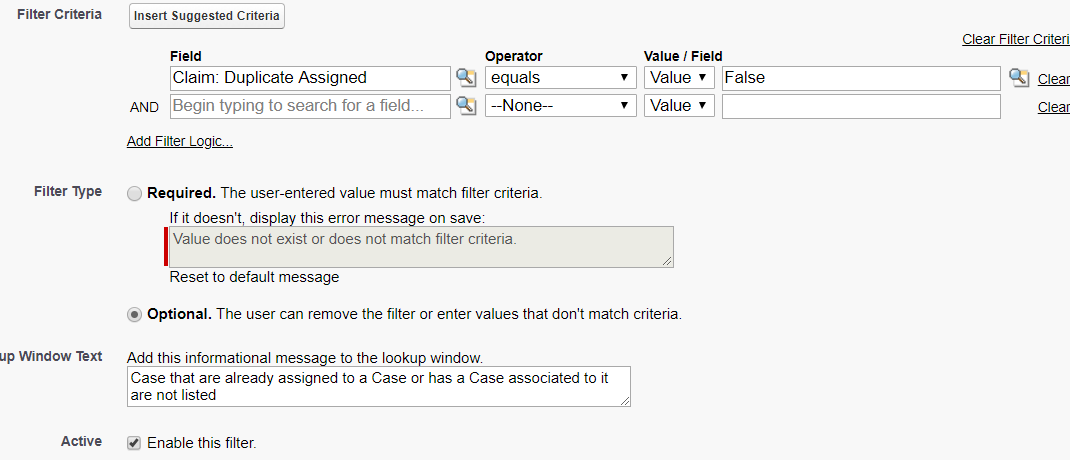Open value lookup icon beside False value
Image resolution: width=1070 pixels, height=460 pixels.
1018,78
